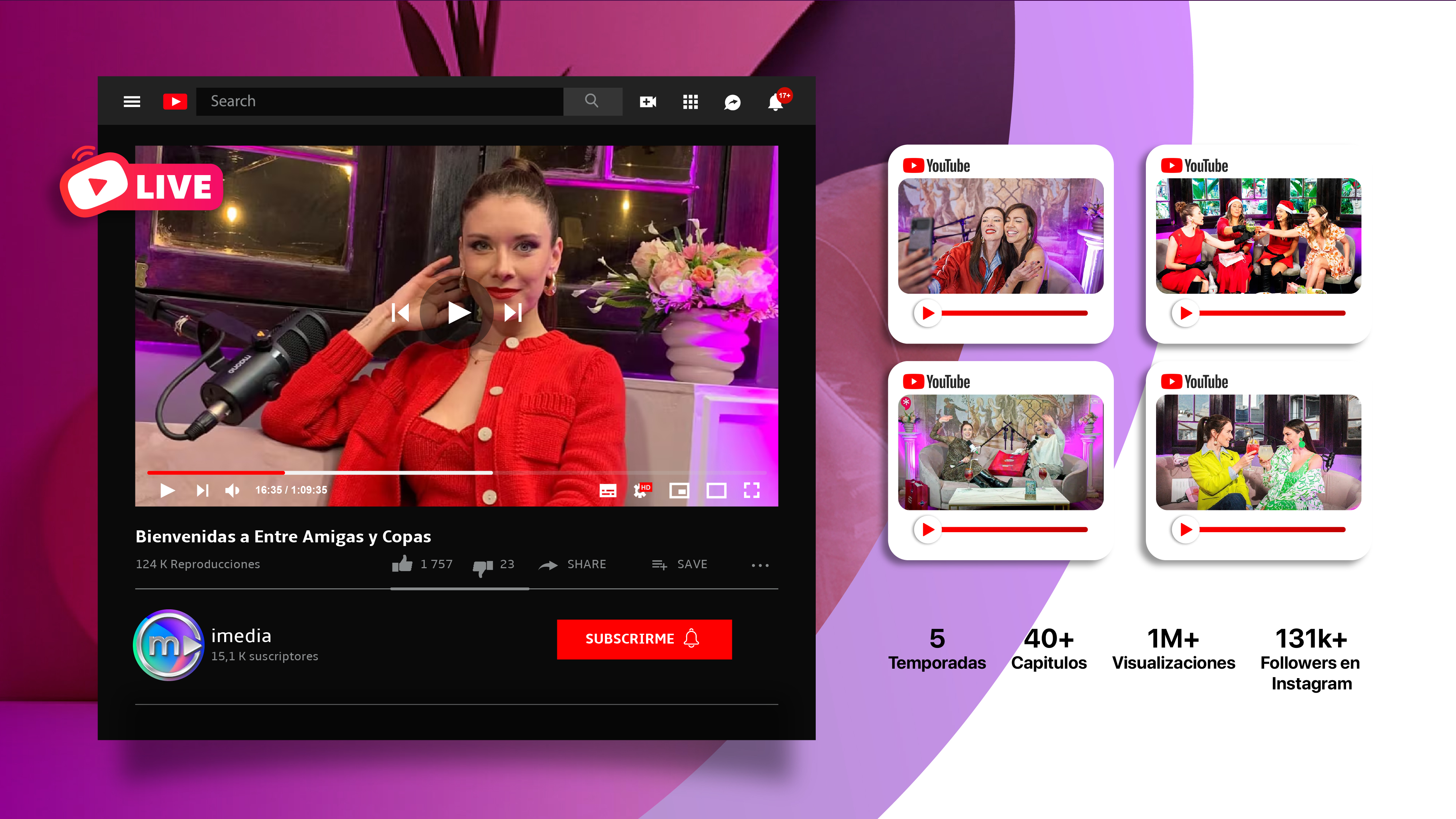Play the Santa hats video card
The width and height of the screenshot is (1456, 819).
[1186, 313]
